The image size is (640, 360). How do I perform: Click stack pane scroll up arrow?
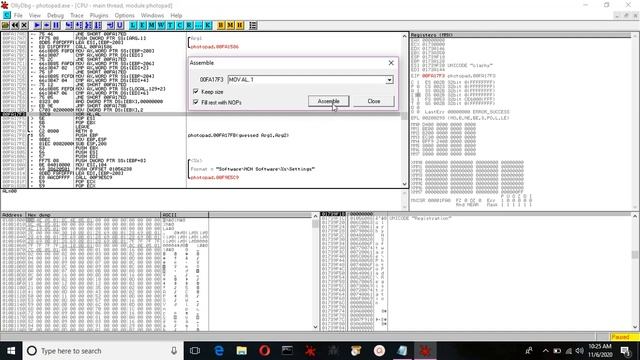click(x=635, y=216)
